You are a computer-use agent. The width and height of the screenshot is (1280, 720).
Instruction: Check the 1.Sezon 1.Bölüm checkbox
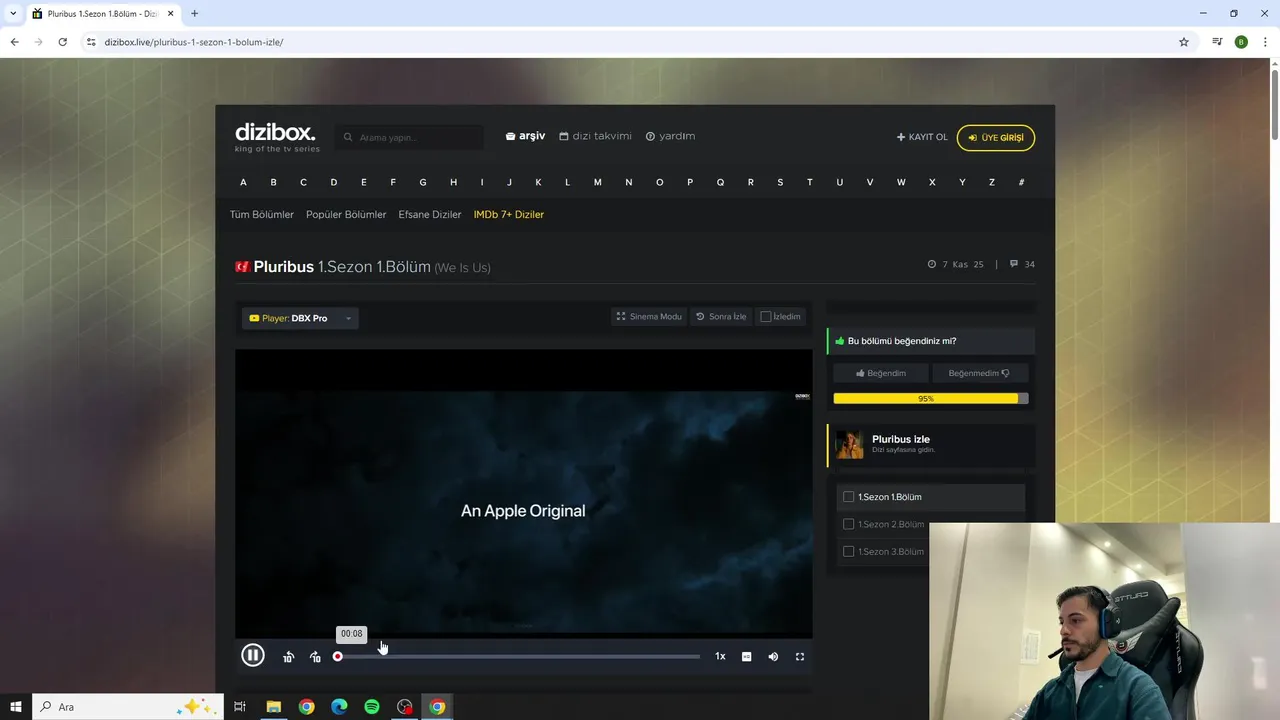click(849, 497)
